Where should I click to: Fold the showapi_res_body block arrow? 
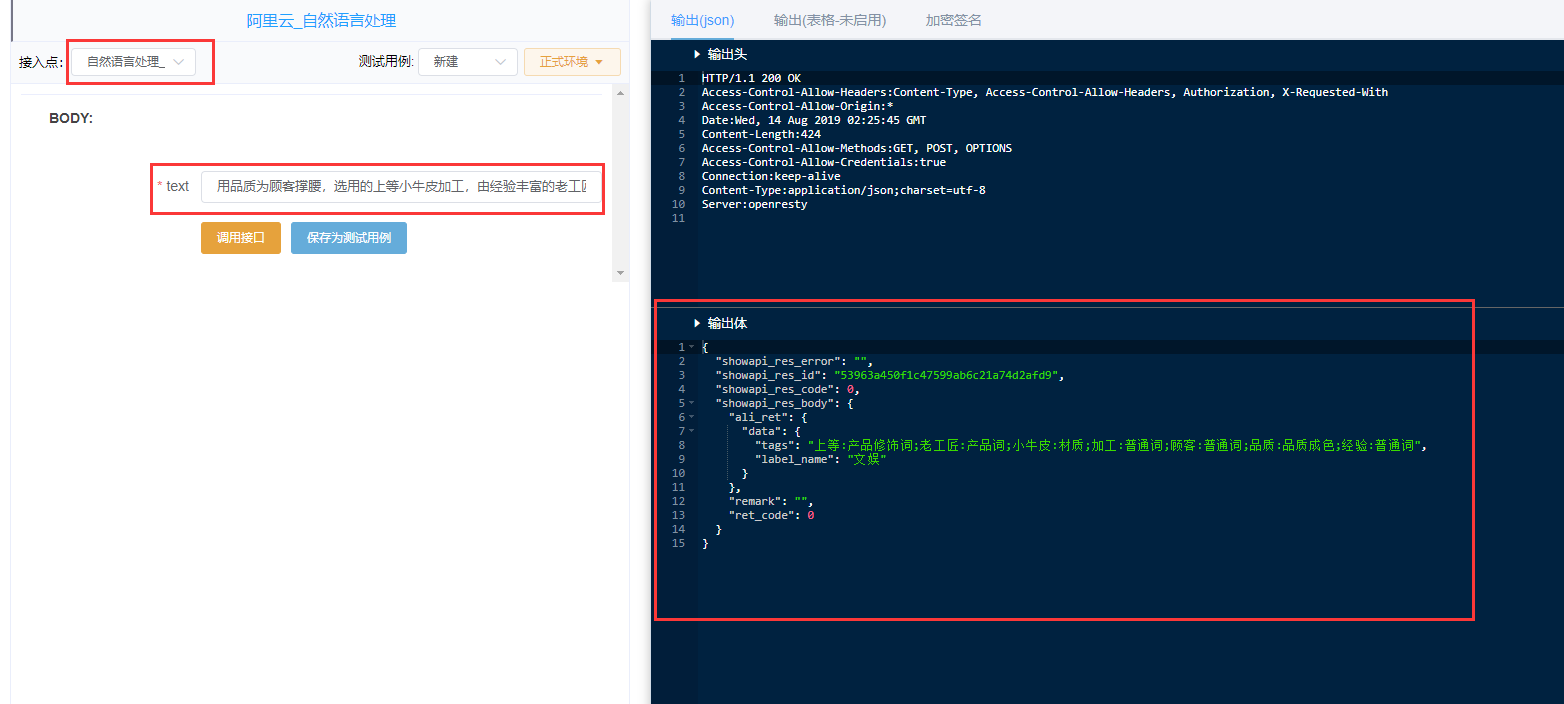[x=691, y=403]
